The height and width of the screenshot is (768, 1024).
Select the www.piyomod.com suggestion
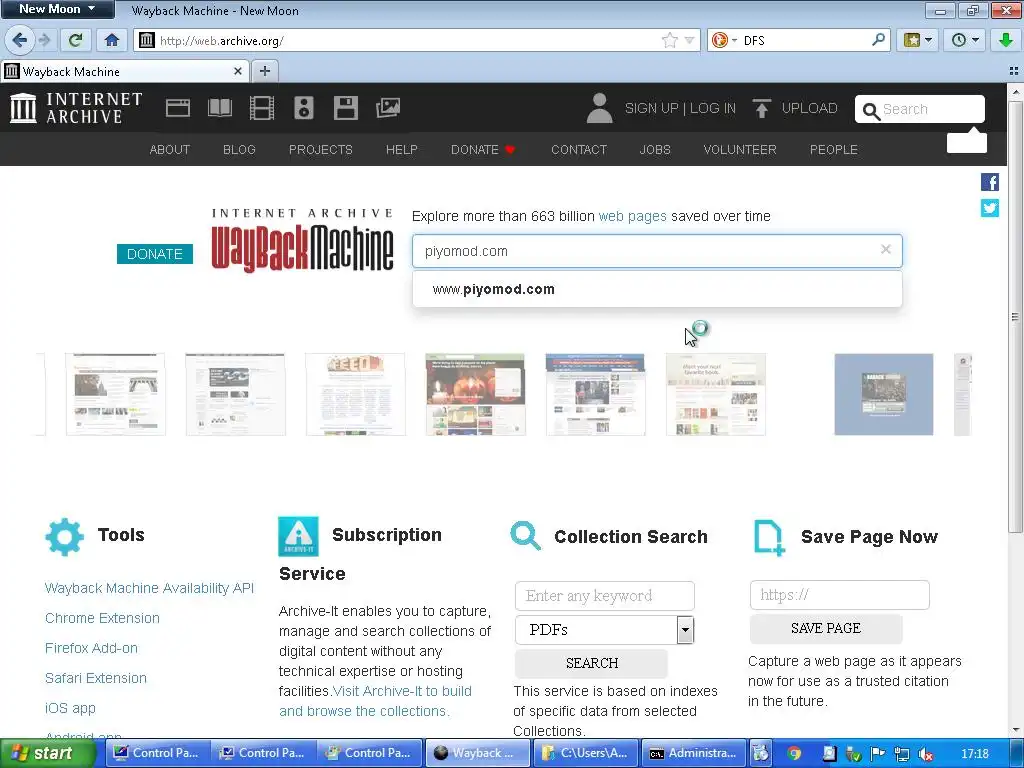[x=657, y=289]
